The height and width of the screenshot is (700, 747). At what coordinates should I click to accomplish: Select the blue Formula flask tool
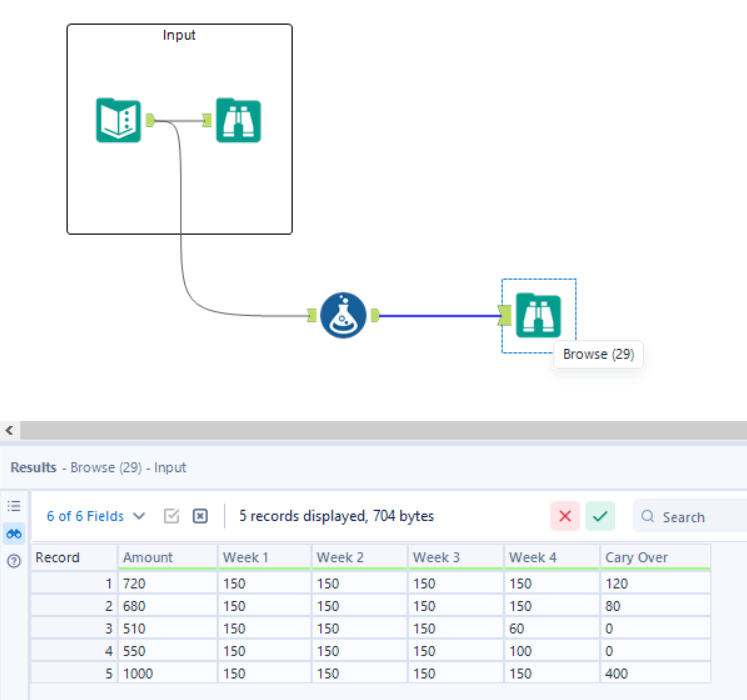[343, 315]
